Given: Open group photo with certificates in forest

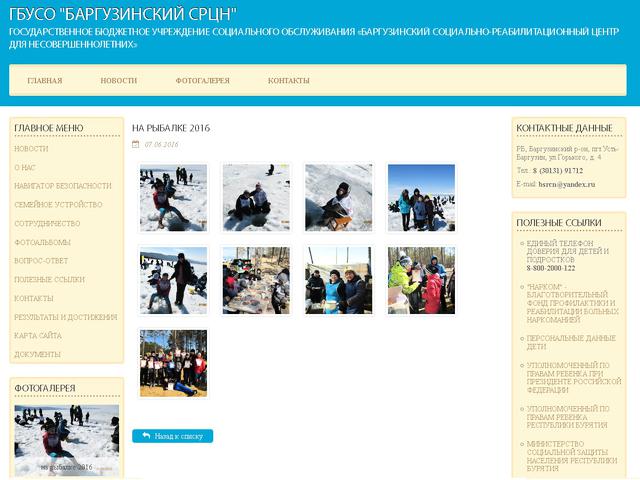Looking at the screenshot, I should click(x=173, y=363).
